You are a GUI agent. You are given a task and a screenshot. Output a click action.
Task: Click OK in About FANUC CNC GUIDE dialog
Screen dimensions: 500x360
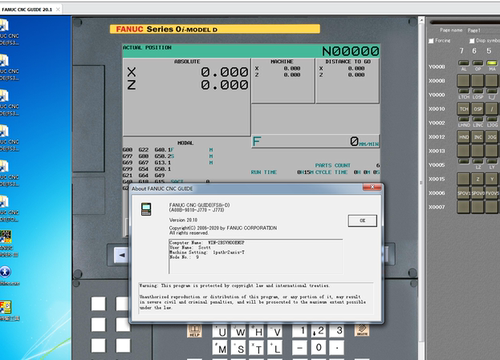(x=362, y=221)
